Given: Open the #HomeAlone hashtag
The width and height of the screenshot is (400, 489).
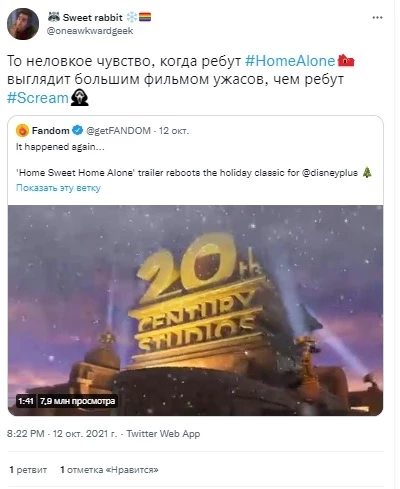Looking at the screenshot, I should click(290, 61).
